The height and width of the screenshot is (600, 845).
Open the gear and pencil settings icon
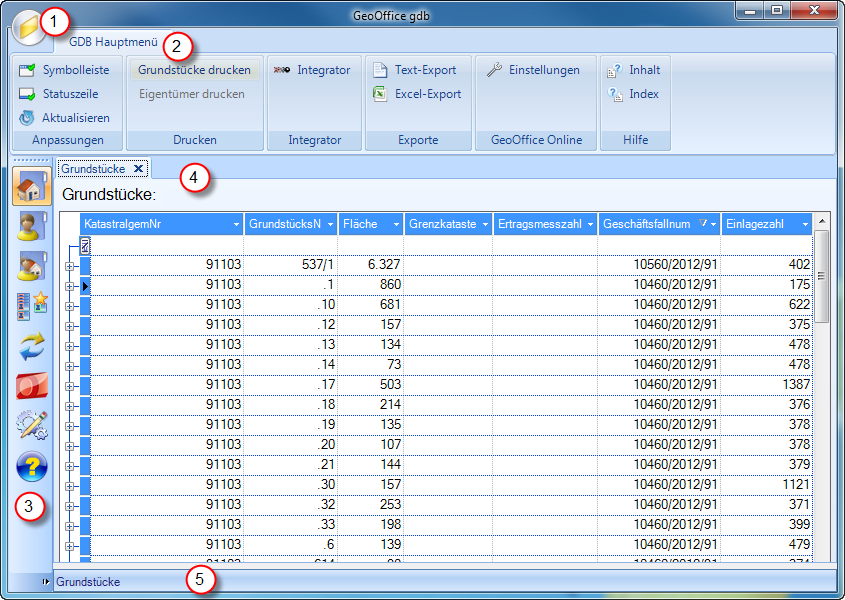32,426
